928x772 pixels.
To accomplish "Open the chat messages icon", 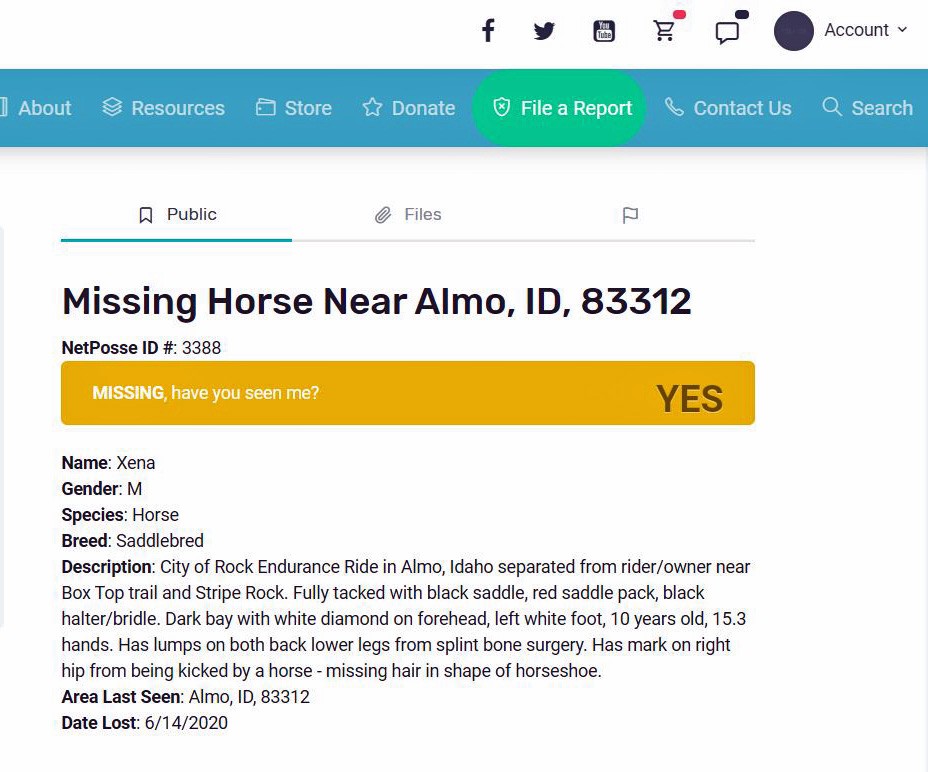I will click(727, 33).
